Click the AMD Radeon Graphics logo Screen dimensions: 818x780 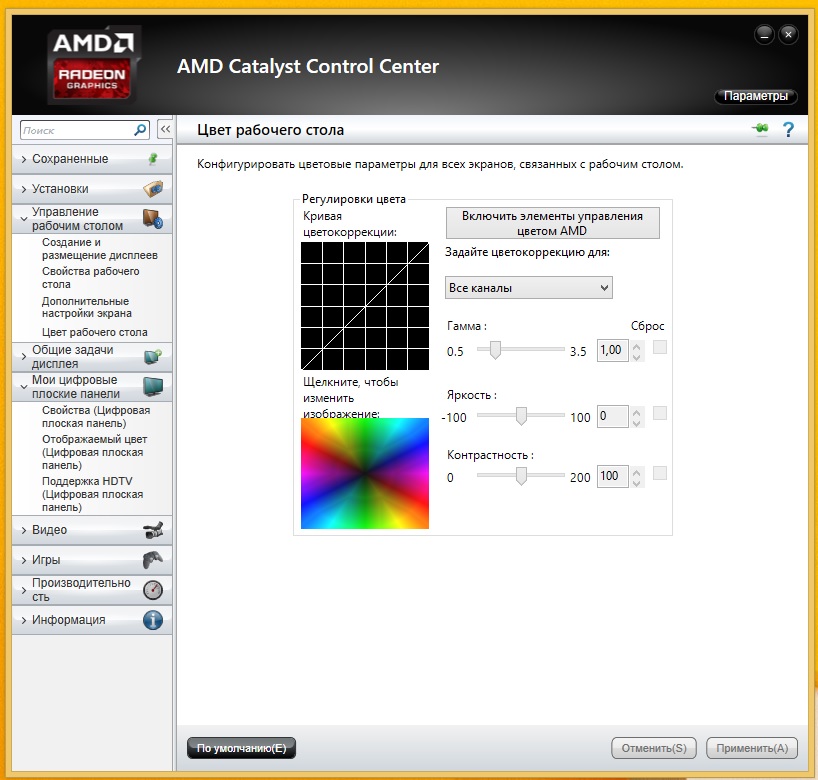pyautogui.click(x=93, y=65)
